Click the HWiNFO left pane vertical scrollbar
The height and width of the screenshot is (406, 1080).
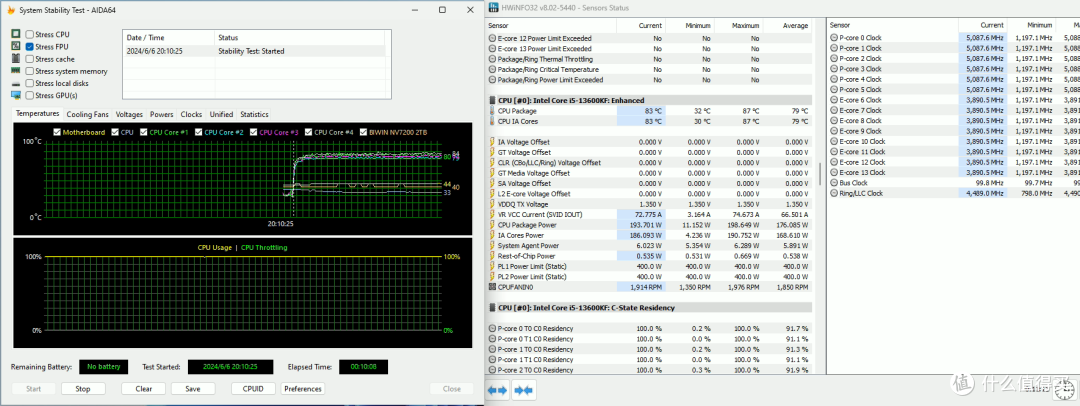[x=819, y=173]
